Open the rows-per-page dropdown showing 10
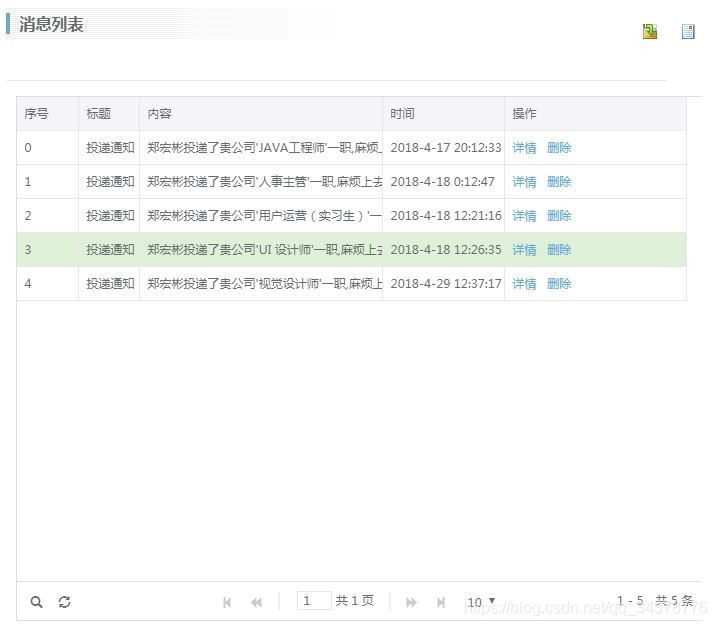Viewport: 717px width, 626px height. 481,602
